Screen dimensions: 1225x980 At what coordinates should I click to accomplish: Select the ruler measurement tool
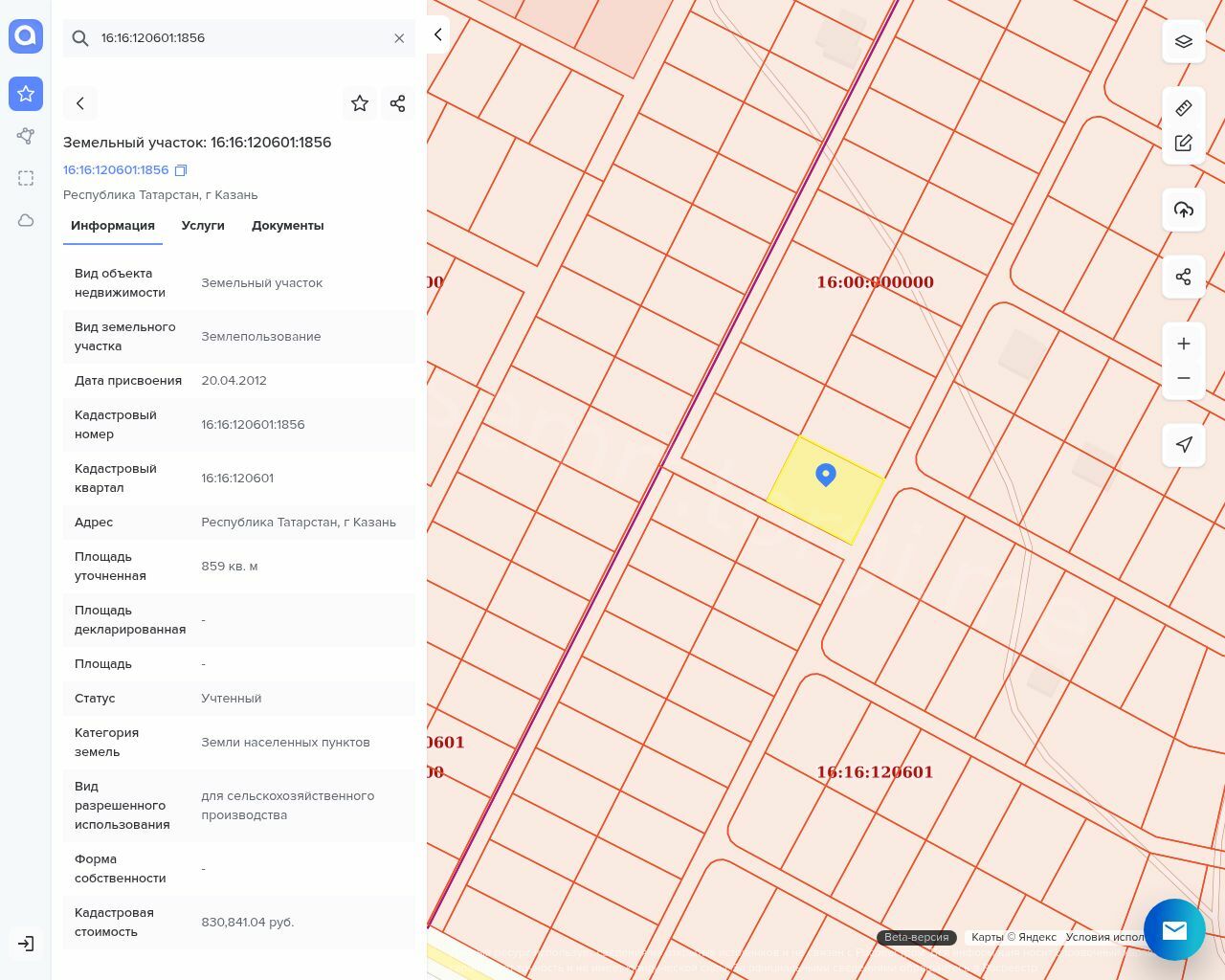coord(1184,108)
